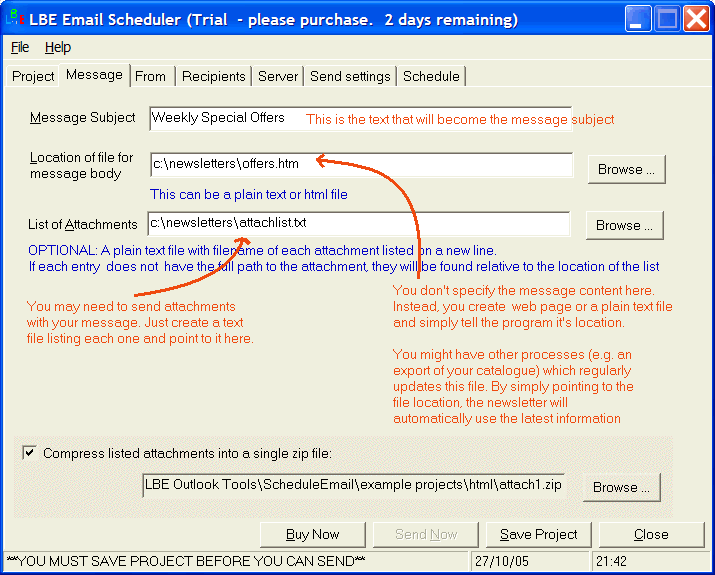
Task: Click the Message Subject label
Action: [83, 118]
